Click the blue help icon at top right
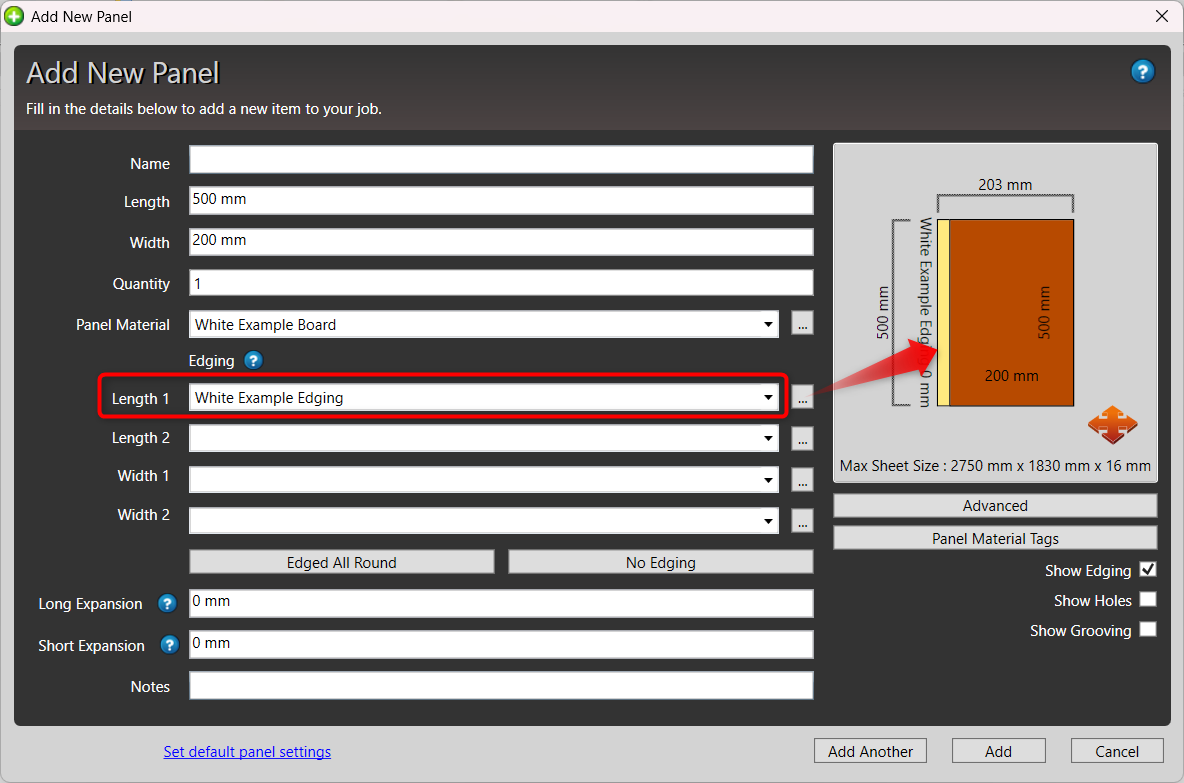The height and width of the screenshot is (783, 1184). tap(1142, 72)
